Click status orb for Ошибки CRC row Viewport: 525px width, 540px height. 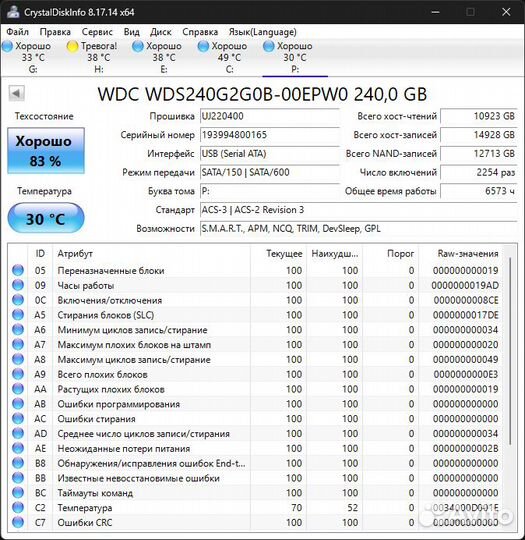click(x=18, y=522)
